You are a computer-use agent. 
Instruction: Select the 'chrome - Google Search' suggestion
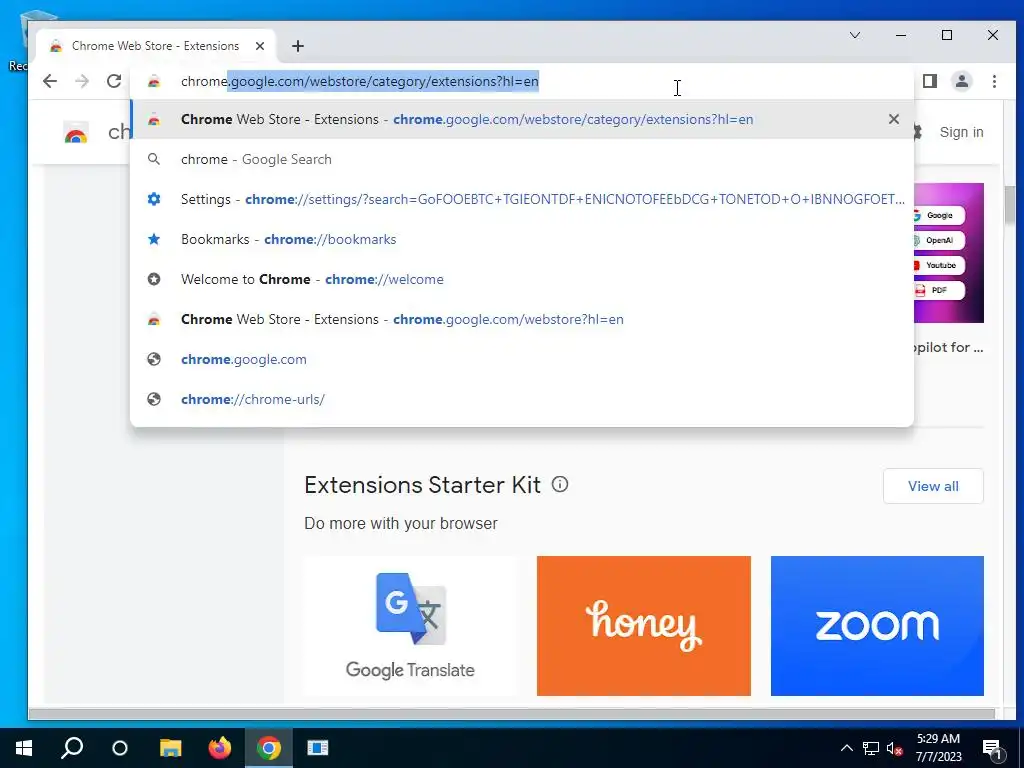[x=522, y=159]
